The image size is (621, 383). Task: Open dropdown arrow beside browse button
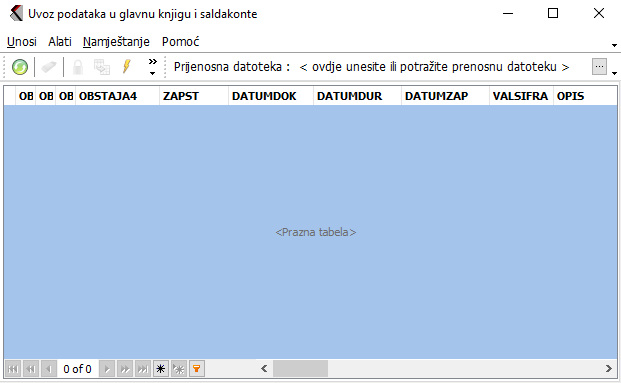click(x=614, y=73)
